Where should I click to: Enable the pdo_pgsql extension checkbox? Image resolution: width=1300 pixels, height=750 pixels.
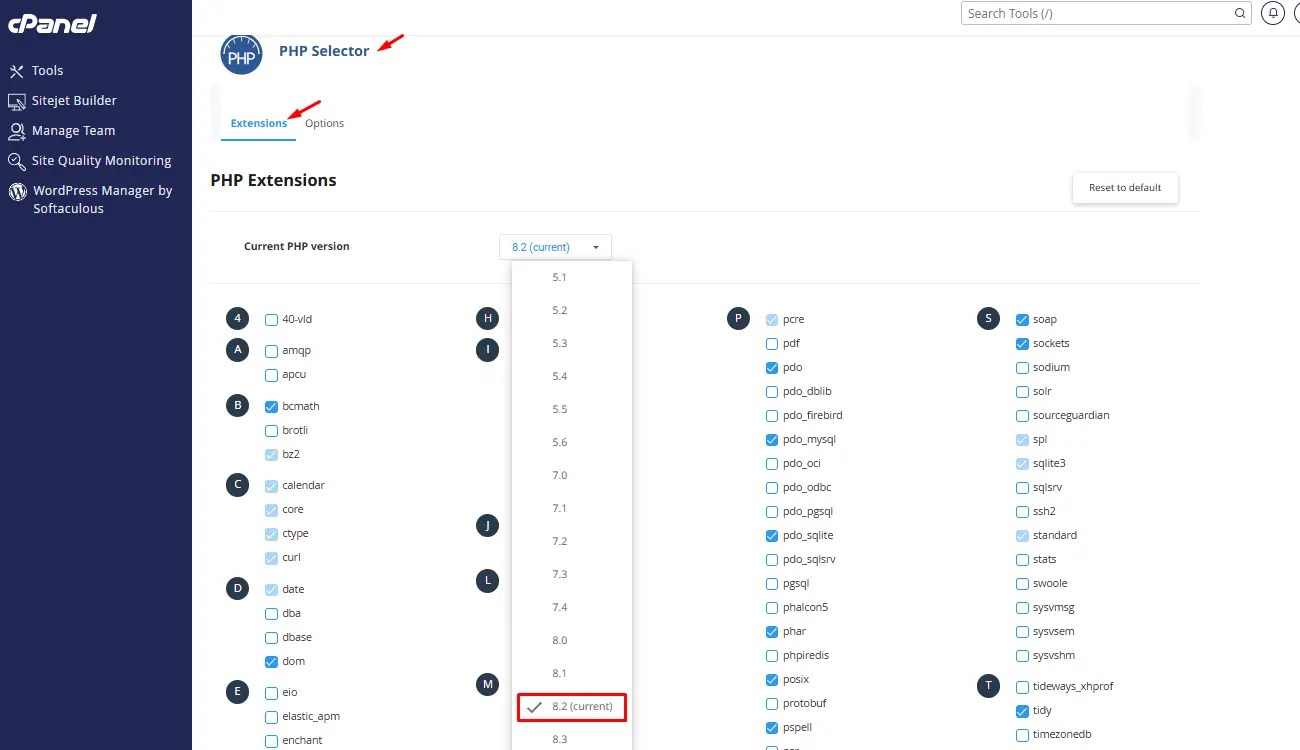(771, 512)
